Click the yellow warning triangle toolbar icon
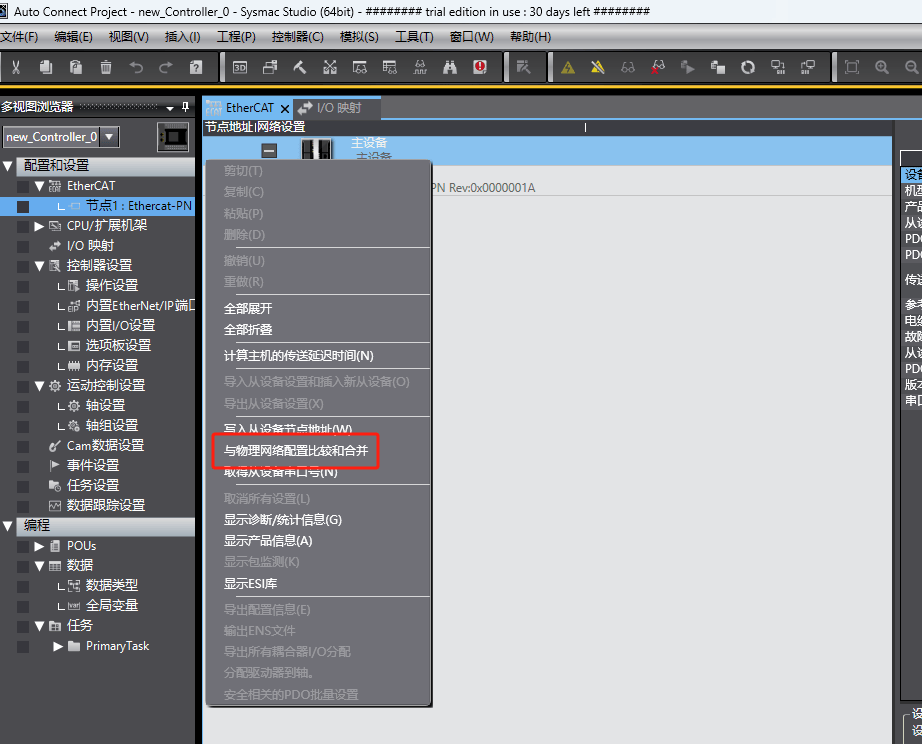 (568, 68)
